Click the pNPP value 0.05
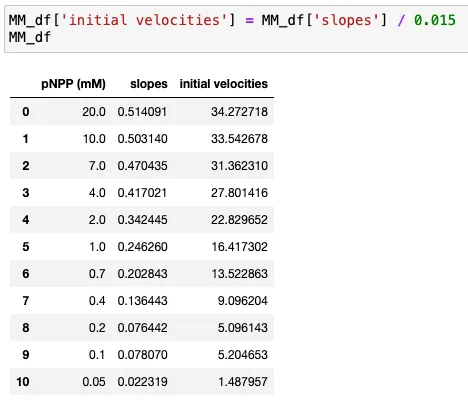Image resolution: width=468 pixels, height=405 pixels. [94, 382]
